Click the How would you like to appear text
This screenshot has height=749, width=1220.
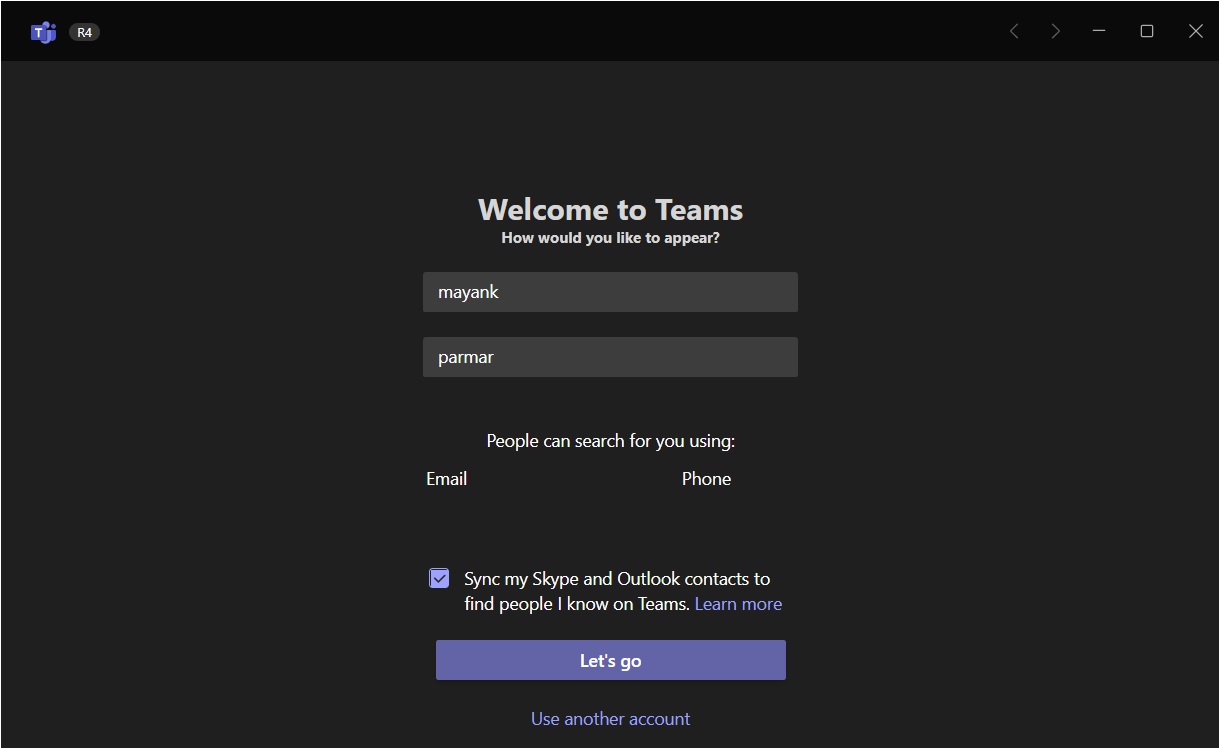pyautogui.click(x=610, y=237)
